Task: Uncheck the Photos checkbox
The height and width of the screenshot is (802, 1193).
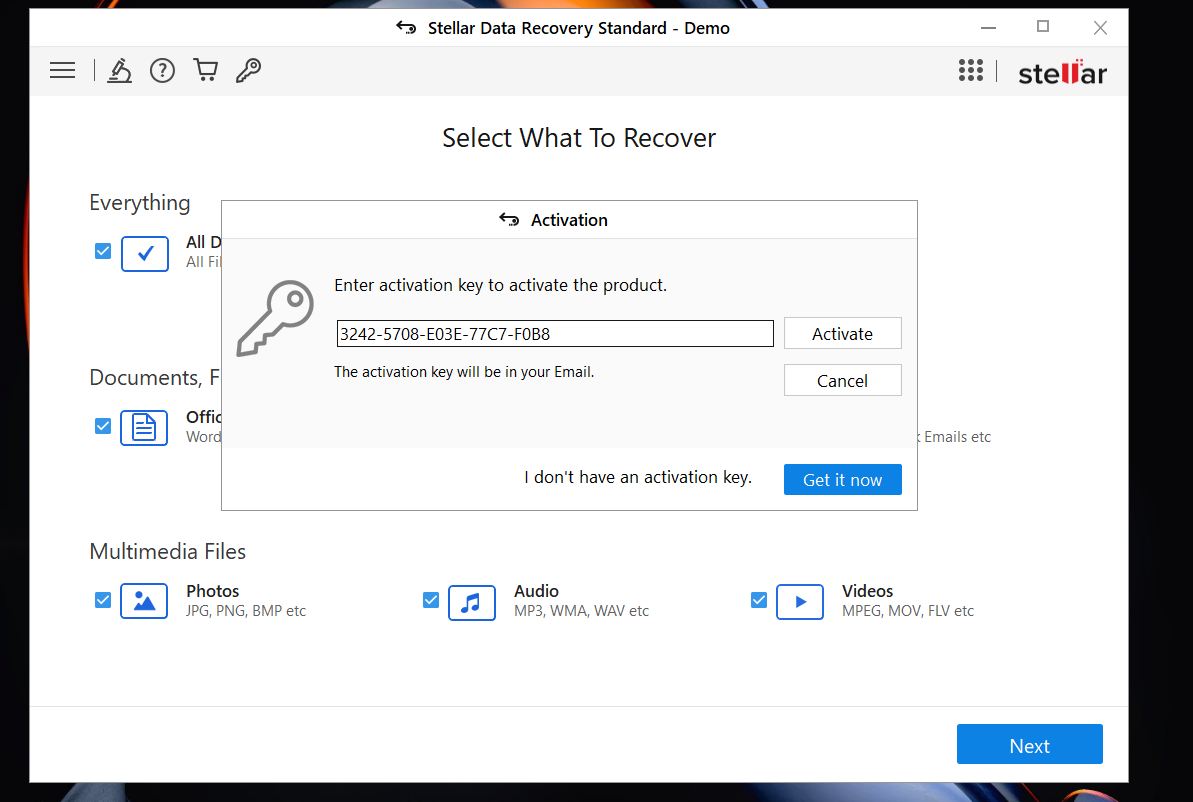Action: [x=103, y=600]
